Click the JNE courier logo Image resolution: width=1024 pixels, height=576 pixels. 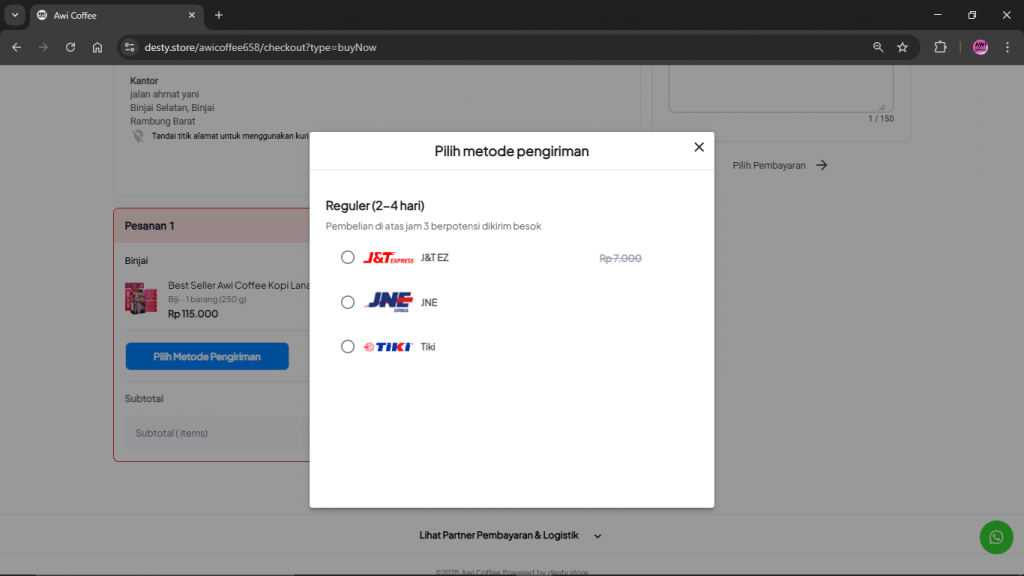[x=389, y=302]
